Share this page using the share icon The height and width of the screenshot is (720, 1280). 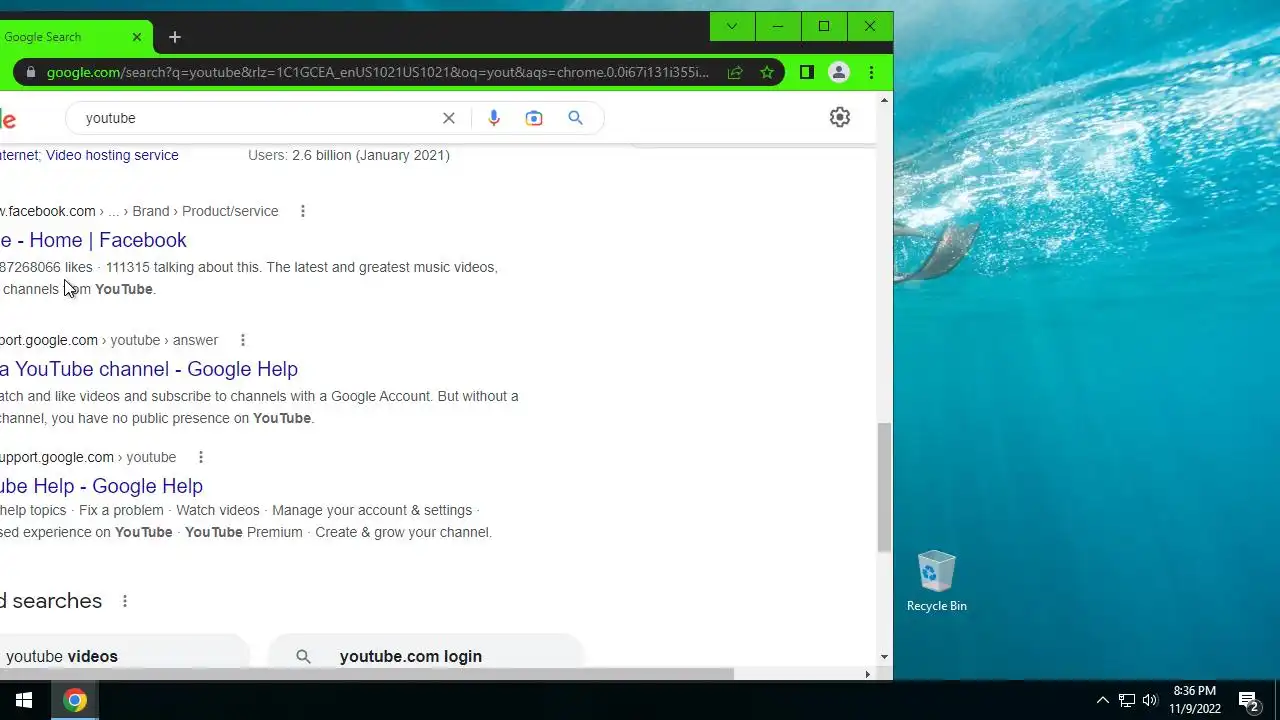click(x=735, y=72)
